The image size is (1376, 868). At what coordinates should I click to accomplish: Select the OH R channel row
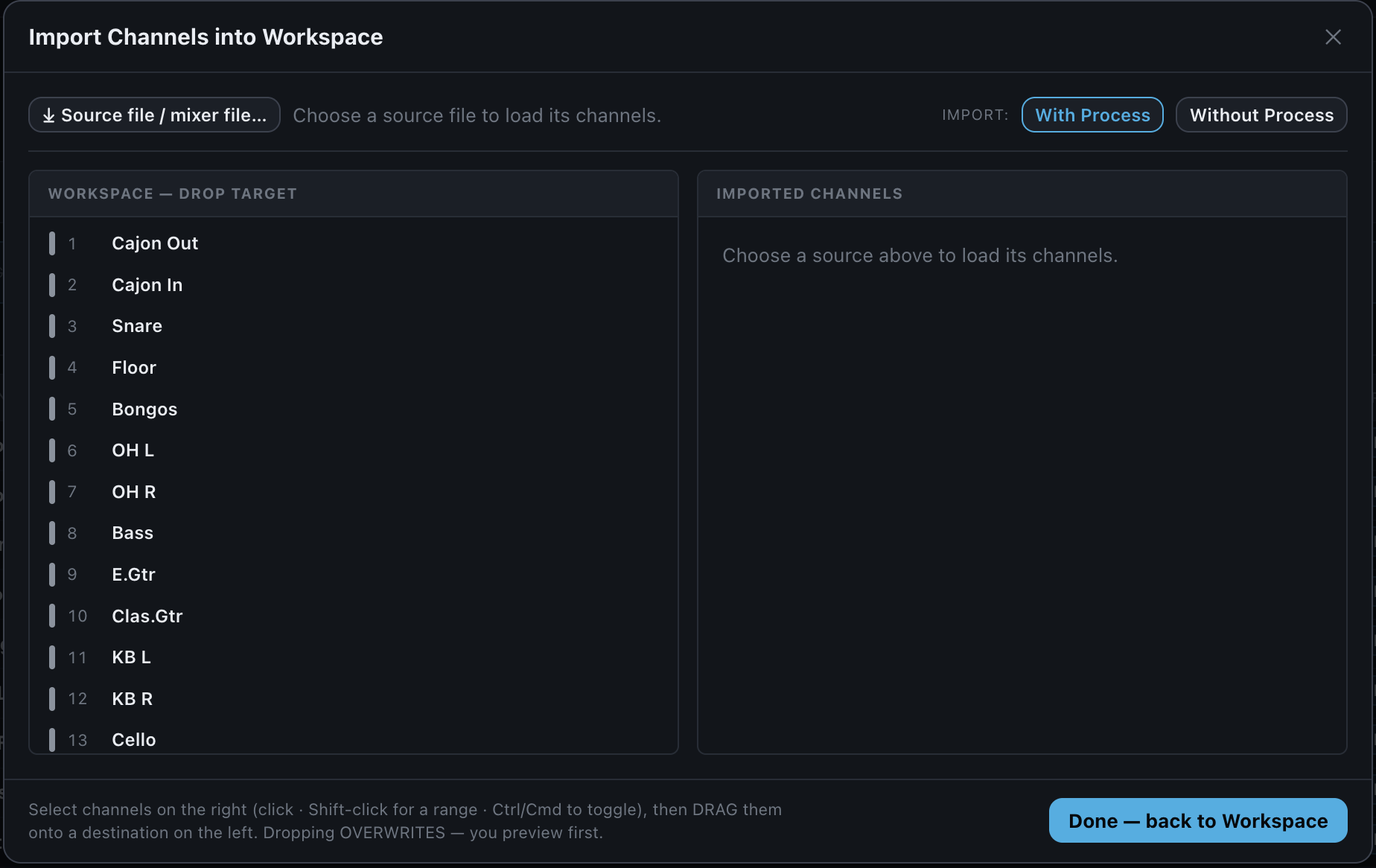point(354,492)
